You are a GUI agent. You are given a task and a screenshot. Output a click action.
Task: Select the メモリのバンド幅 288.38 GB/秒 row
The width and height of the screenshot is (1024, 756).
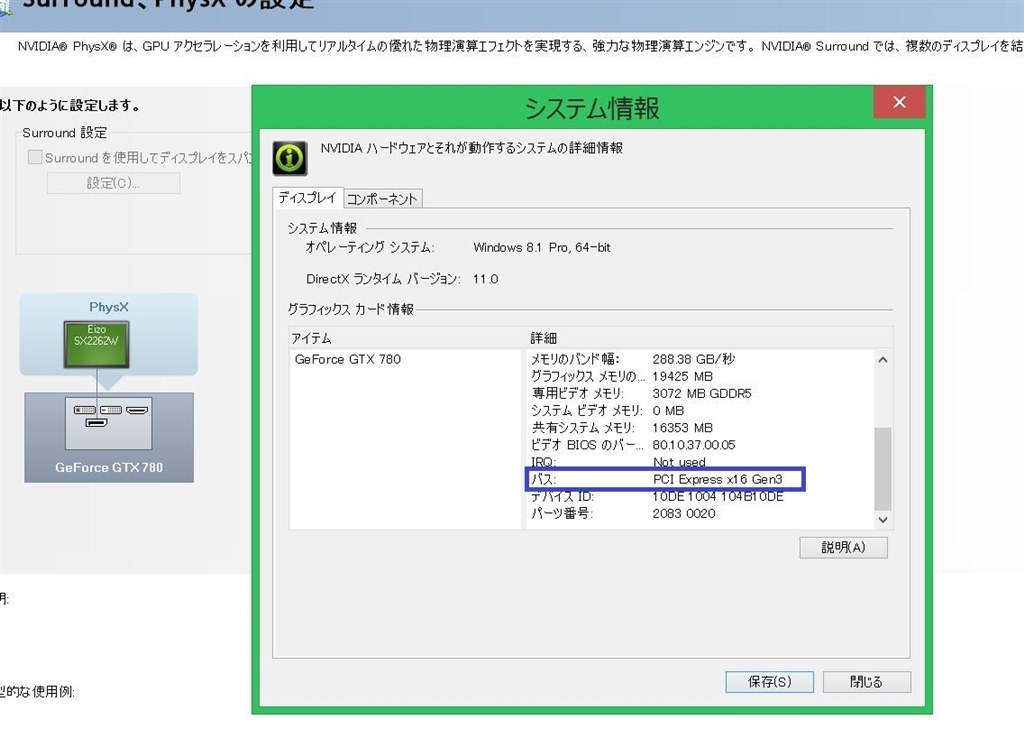[699, 359]
